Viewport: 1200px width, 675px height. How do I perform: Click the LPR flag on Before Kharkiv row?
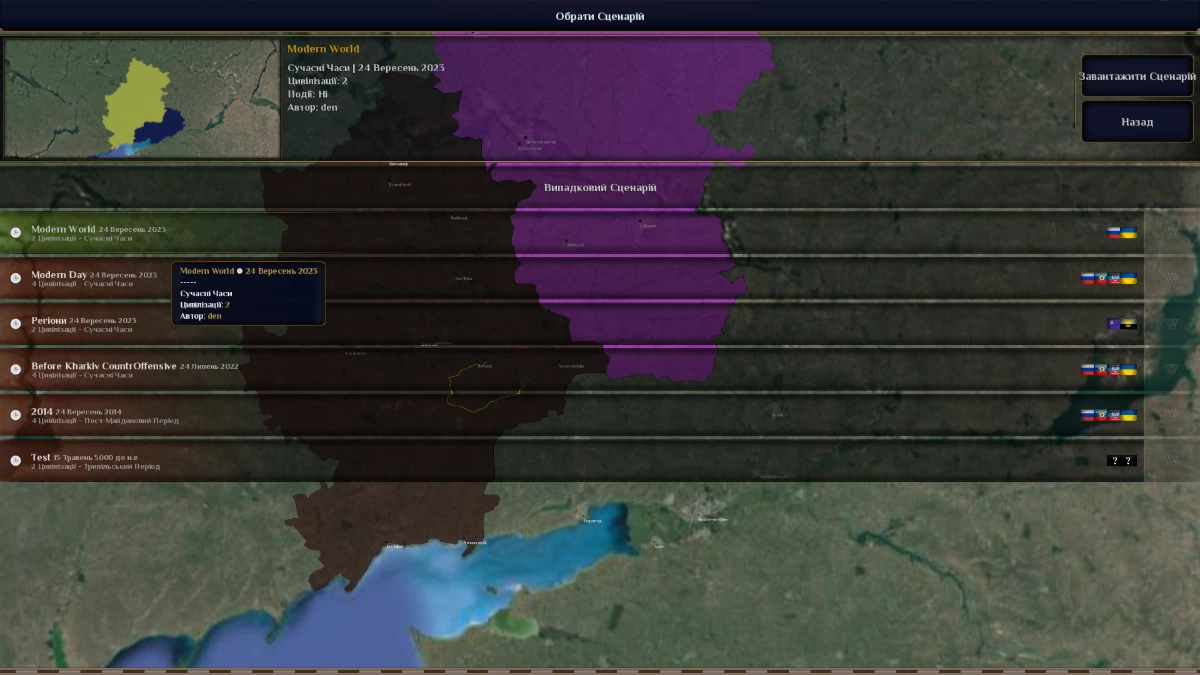[x=1100, y=370]
